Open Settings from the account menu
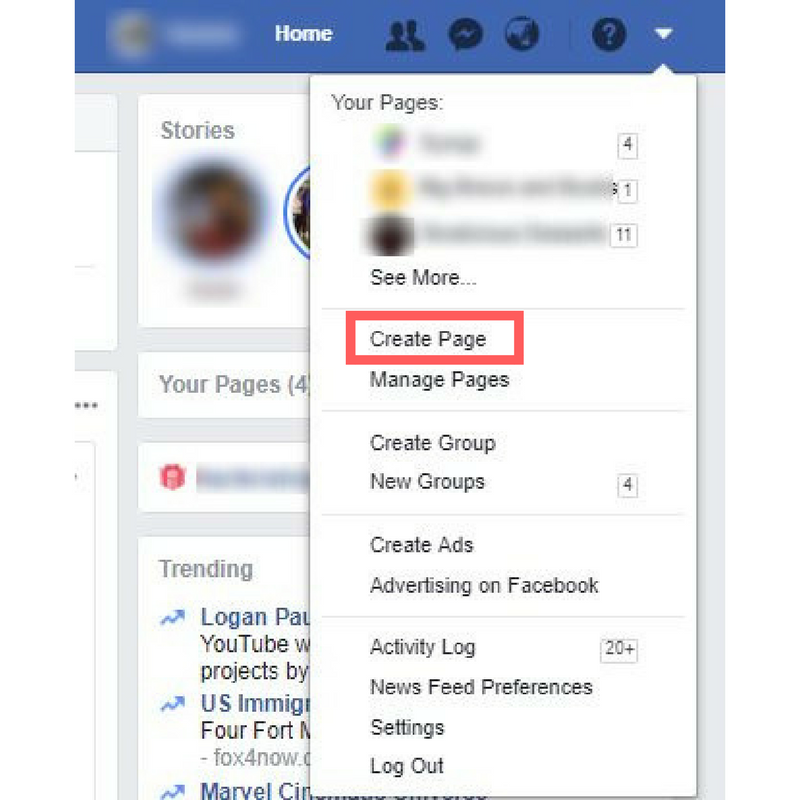The width and height of the screenshot is (800, 800). tap(407, 728)
